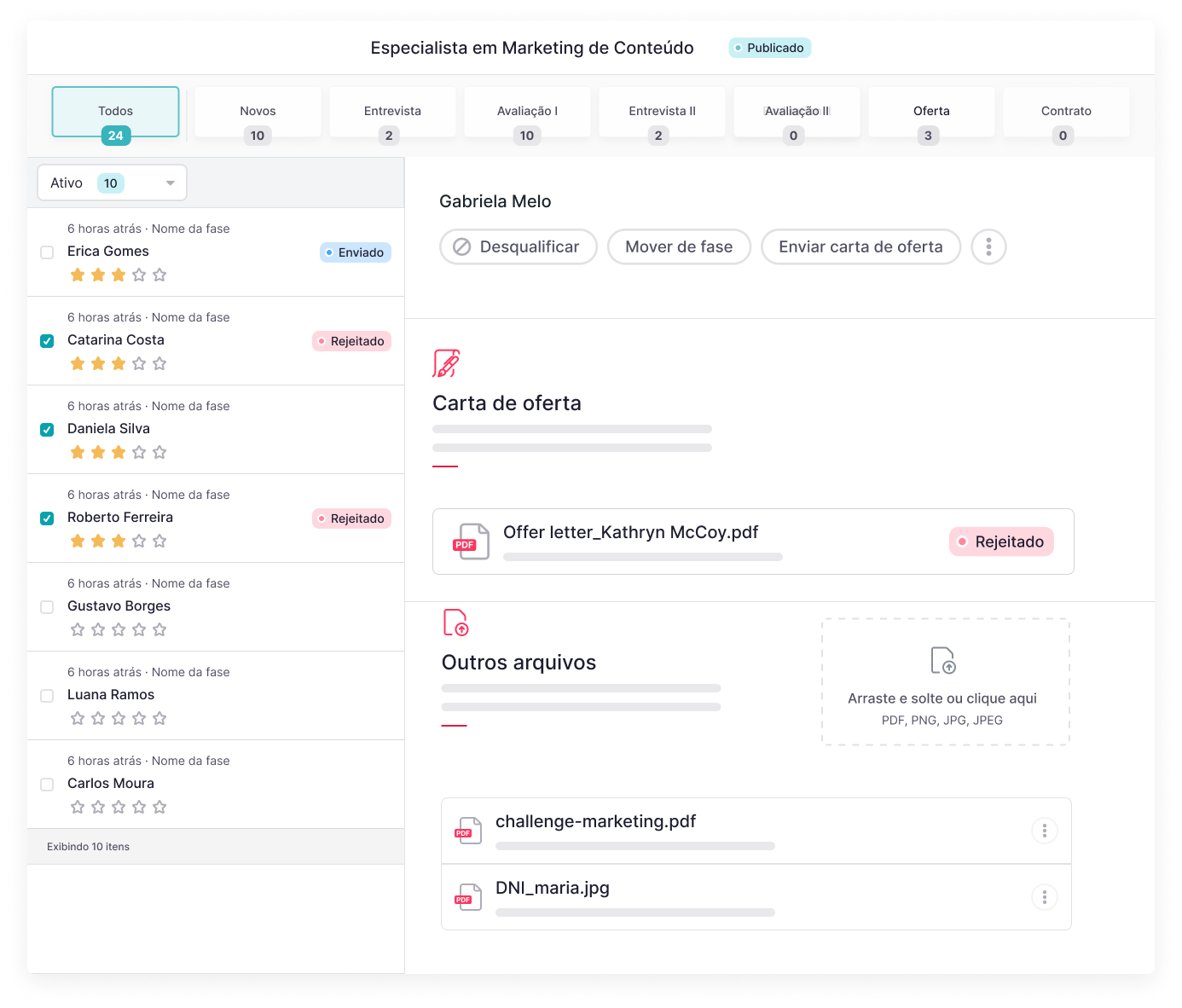This screenshot has height=1008, width=1182.
Task: Click the Exibindo 10 itens footer text
Action: point(89,847)
